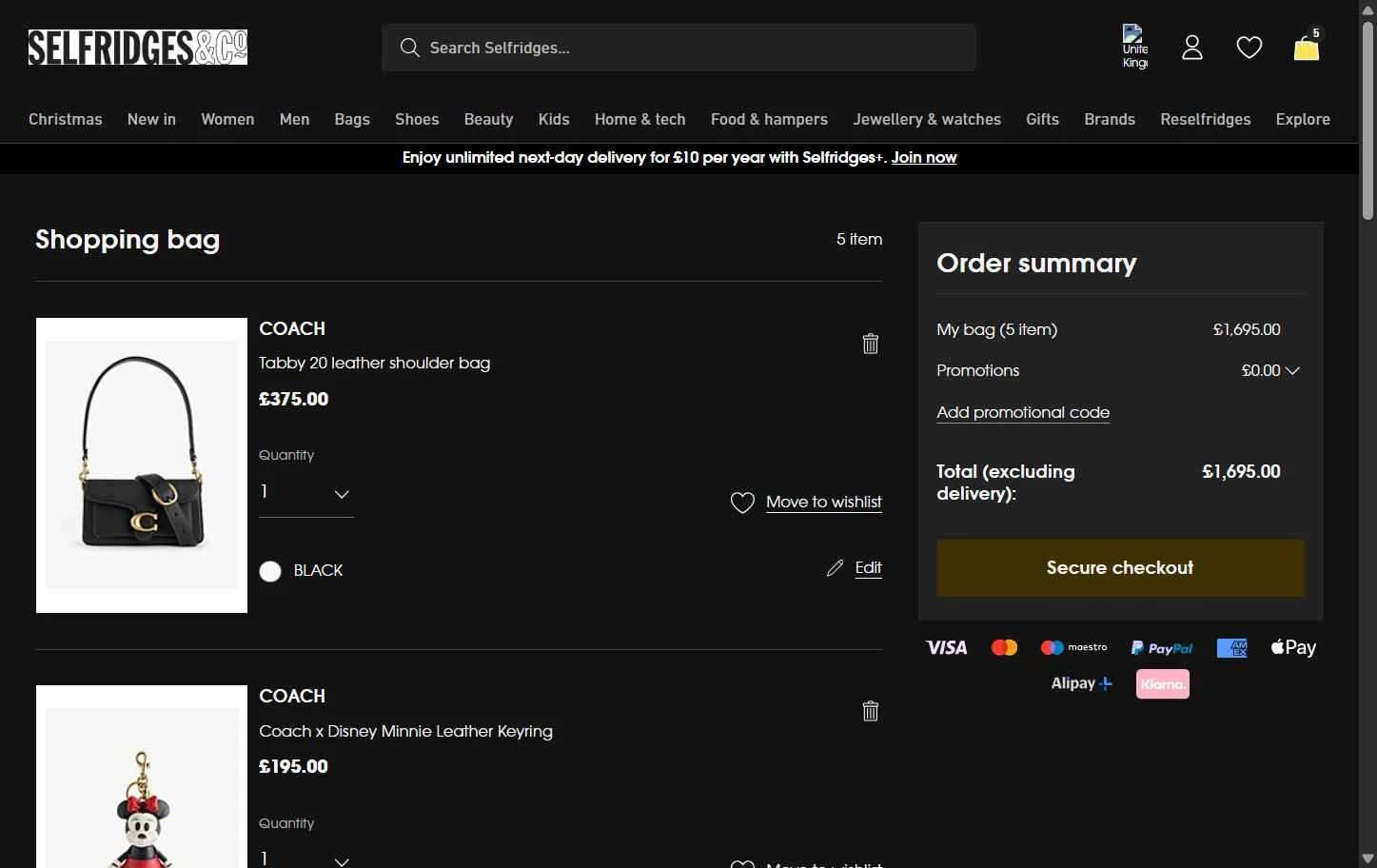Screen dimensions: 1377x868
Task: Open the Coach Tabby bag product thumbnail
Action: (x=142, y=465)
